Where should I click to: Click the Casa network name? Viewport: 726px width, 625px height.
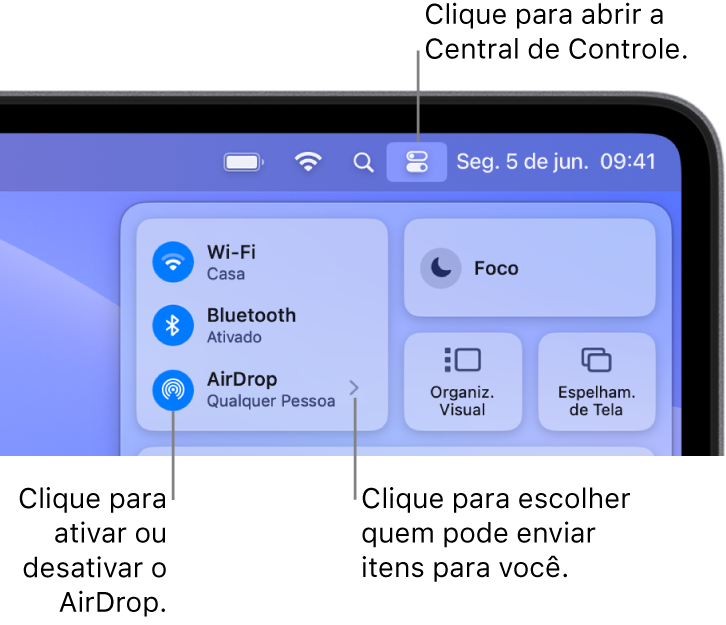(226, 274)
